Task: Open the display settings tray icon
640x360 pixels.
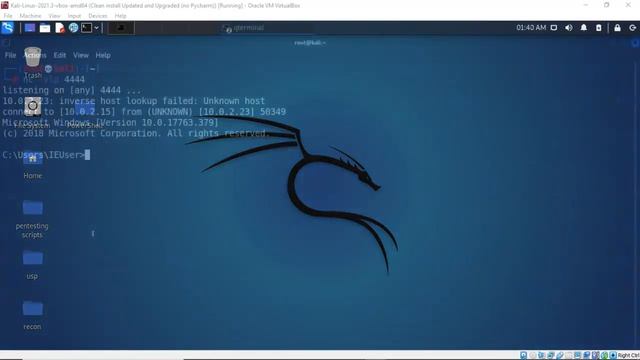Action: (554, 28)
